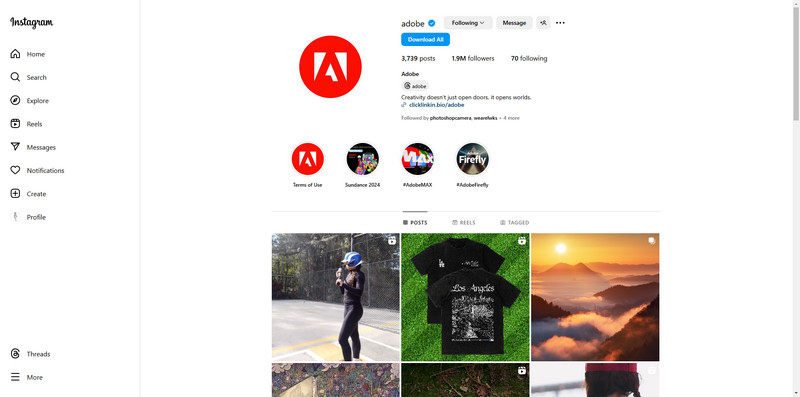Click the Explore label in sidebar
The image size is (800, 397).
point(38,101)
